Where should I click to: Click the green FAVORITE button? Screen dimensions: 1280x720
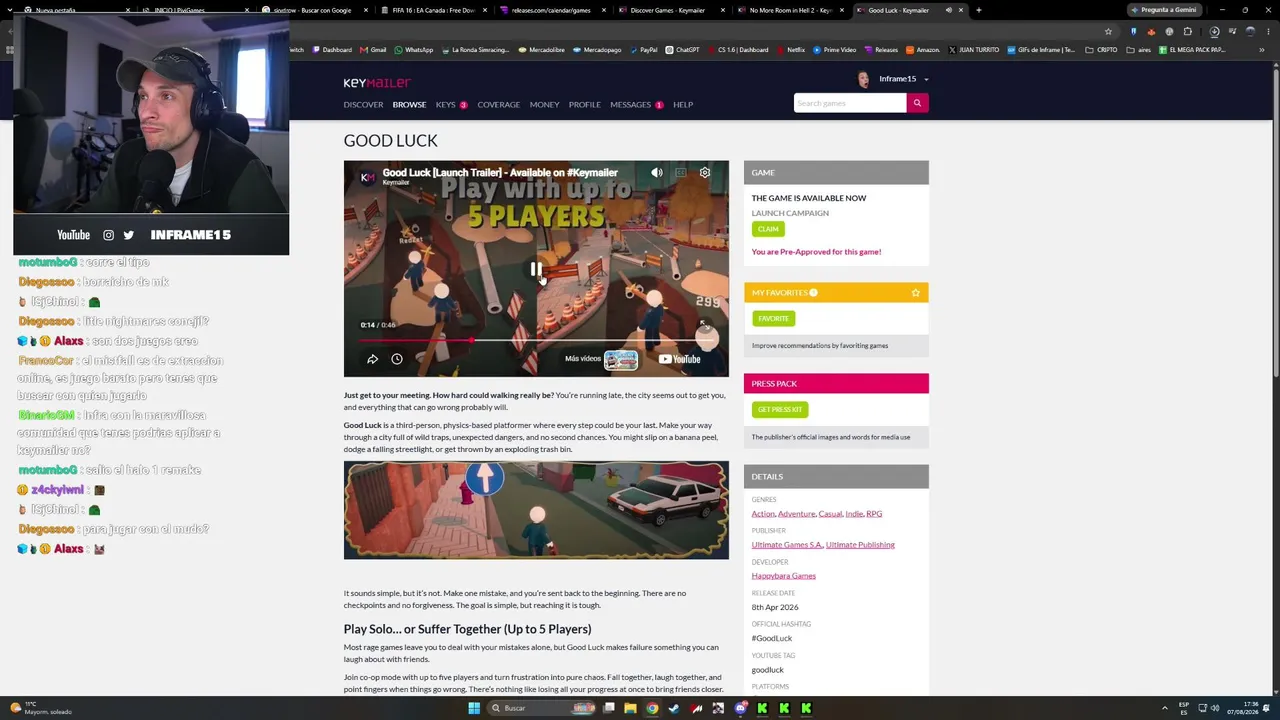[773, 318]
